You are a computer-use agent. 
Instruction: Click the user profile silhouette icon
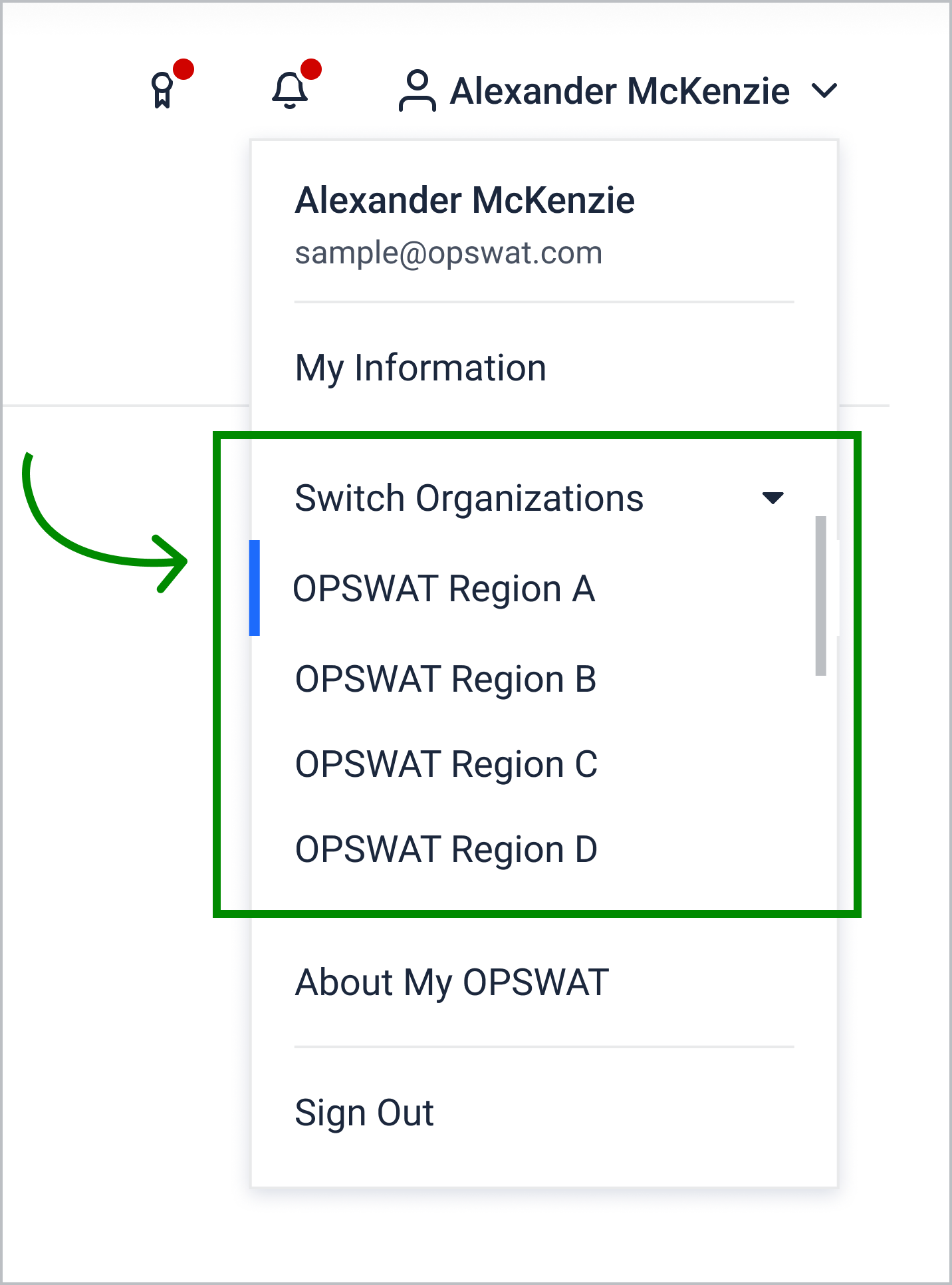click(417, 90)
